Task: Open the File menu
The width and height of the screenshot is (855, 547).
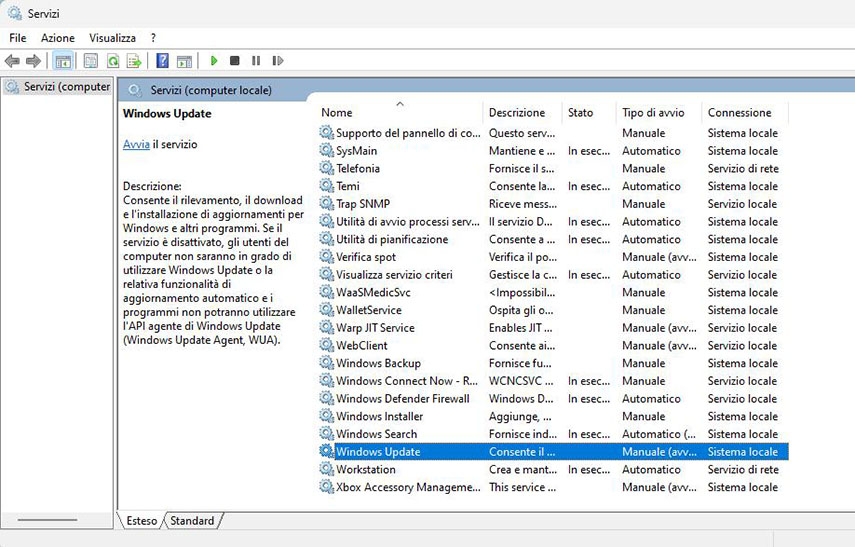Action: pos(18,38)
